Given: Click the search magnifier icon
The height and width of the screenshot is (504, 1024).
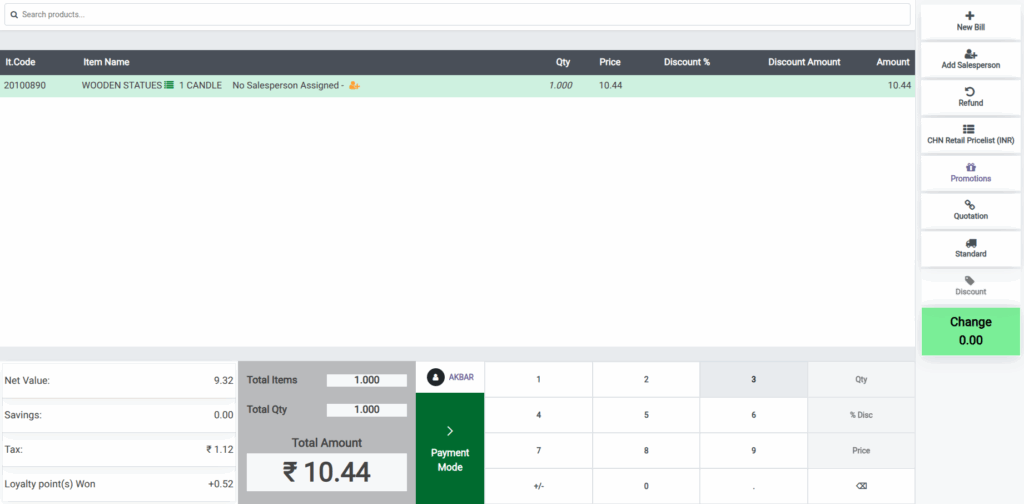Looking at the screenshot, I should click(14, 14).
